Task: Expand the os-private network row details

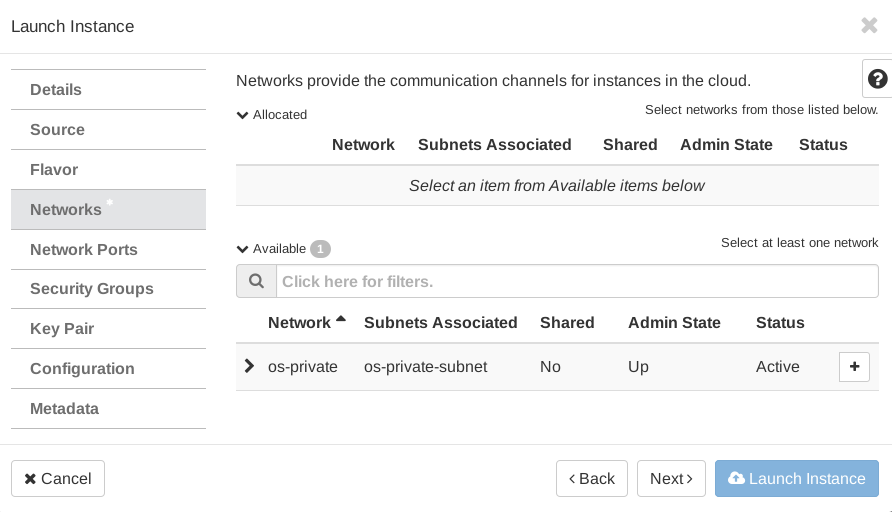Action: point(250,367)
